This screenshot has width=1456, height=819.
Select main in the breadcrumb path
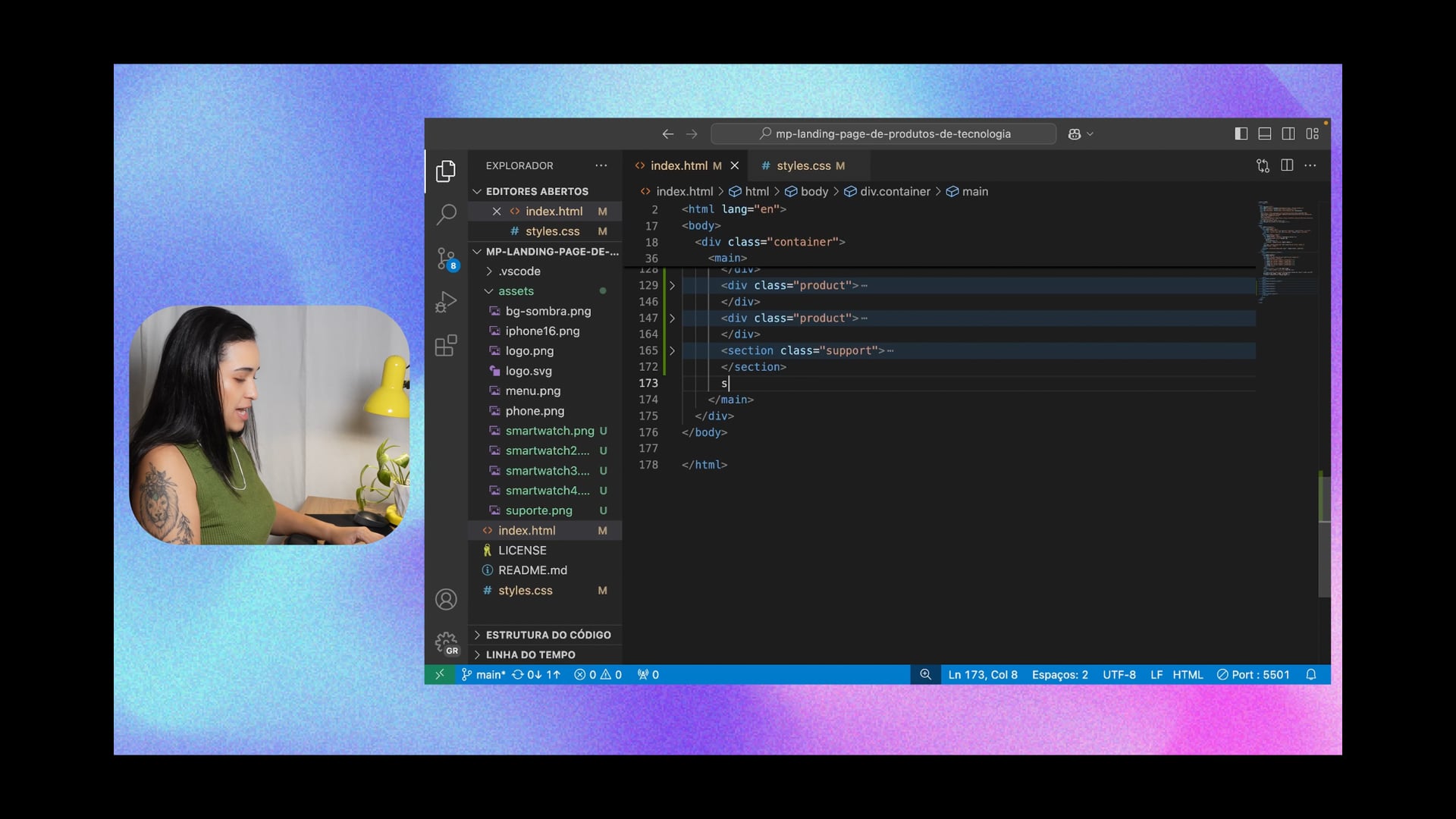point(974,191)
